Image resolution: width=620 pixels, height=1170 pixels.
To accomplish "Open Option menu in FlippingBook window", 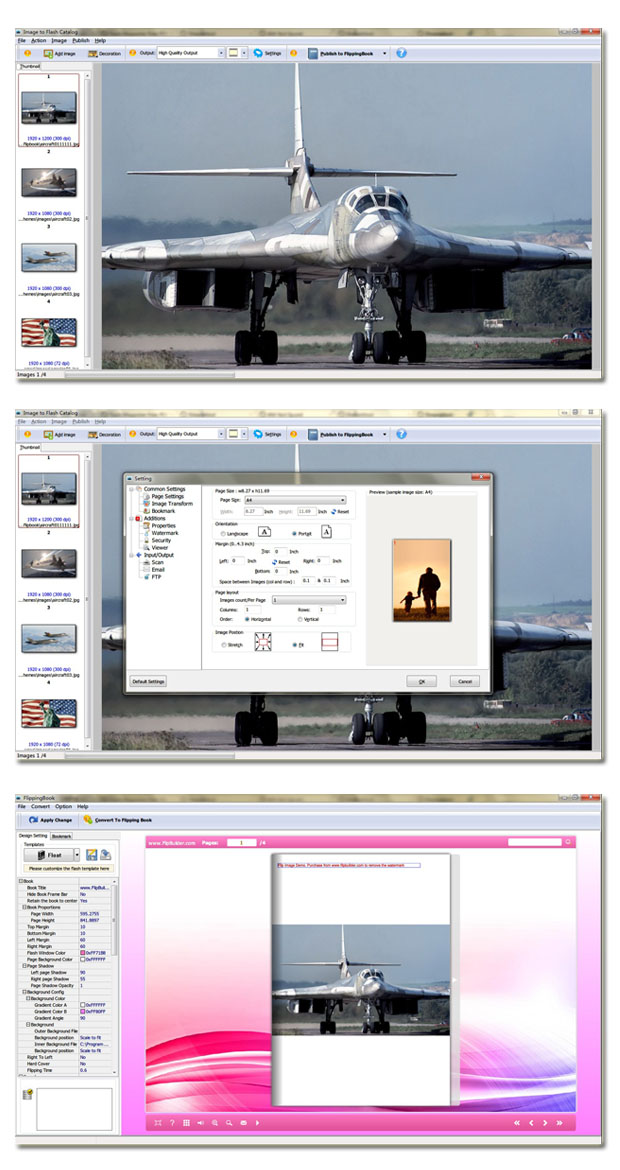I will 63,807.
